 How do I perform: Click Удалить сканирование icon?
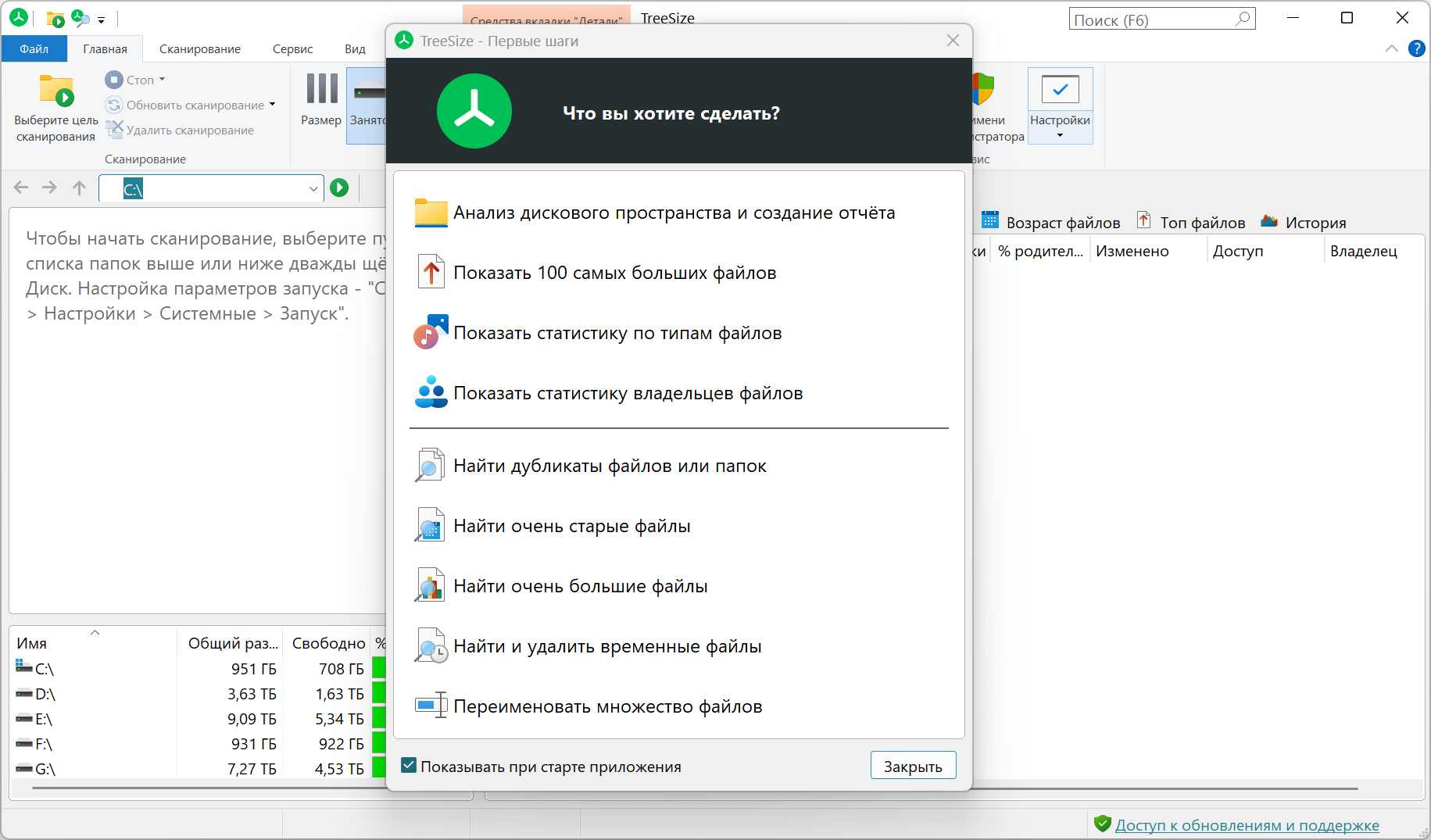click(114, 130)
